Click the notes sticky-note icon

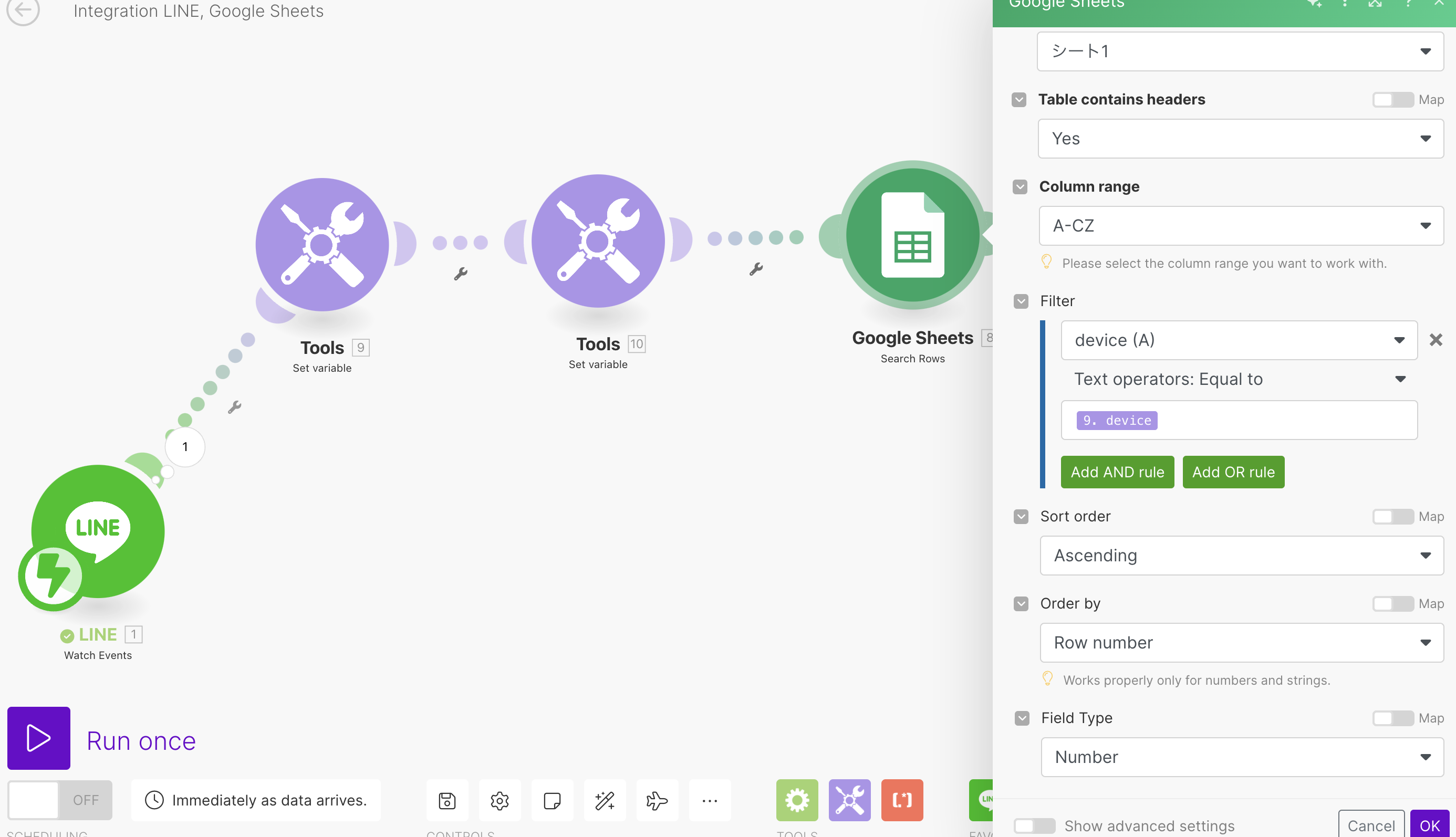coord(552,800)
